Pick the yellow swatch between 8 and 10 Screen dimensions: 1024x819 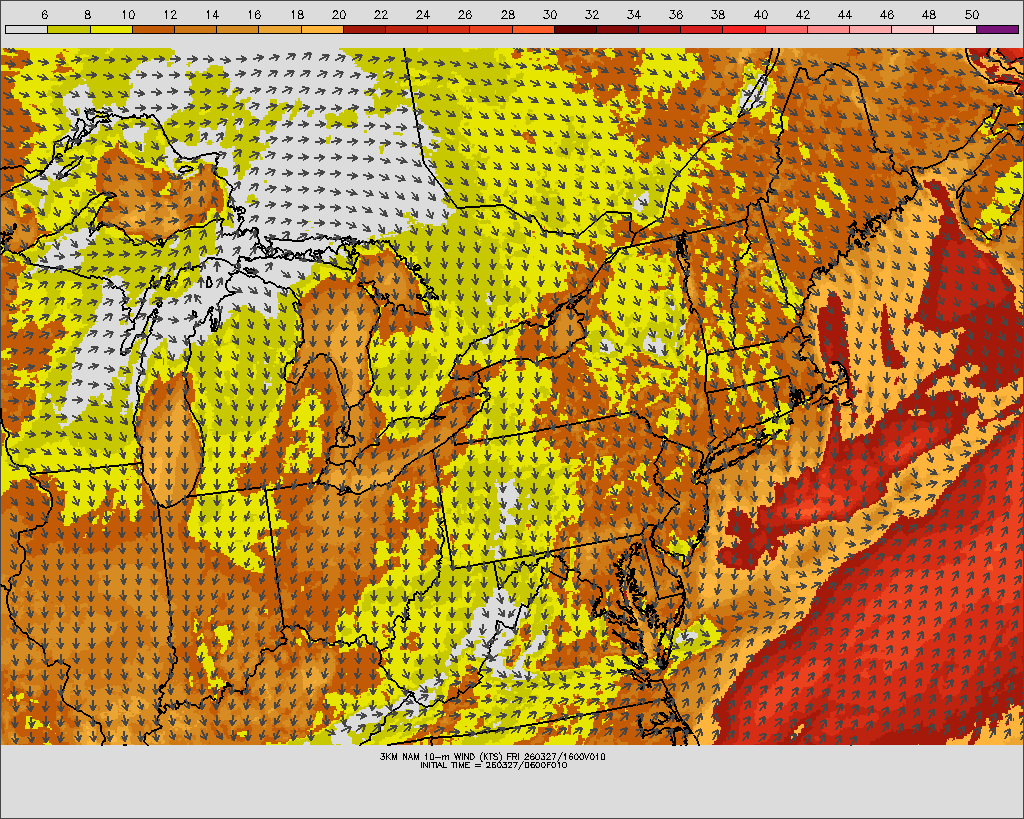coord(111,29)
